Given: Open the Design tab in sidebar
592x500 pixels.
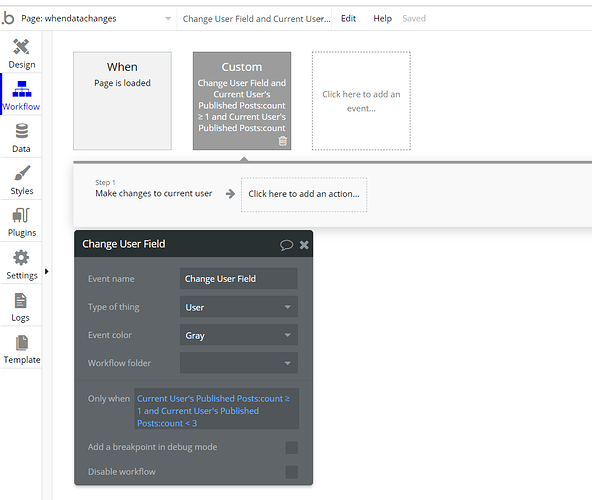Looking at the screenshot, I should tap(22, 54).
